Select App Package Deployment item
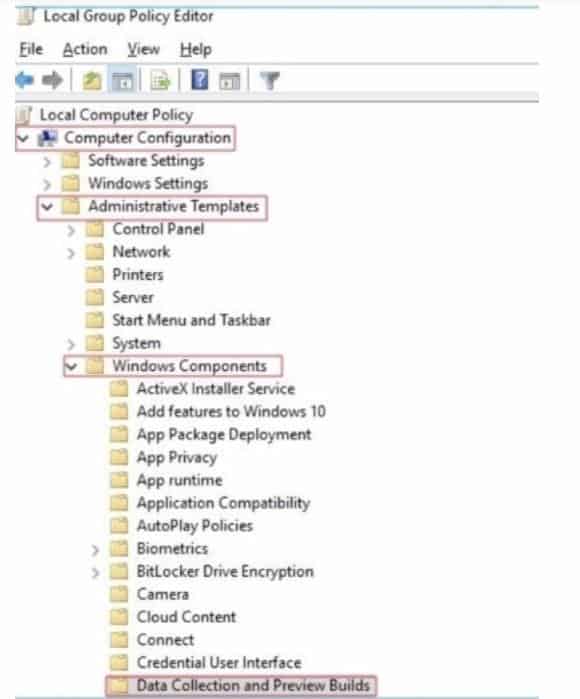Image resolution: width=580 pixels, height=699 pixels. (x=224, y=434)
